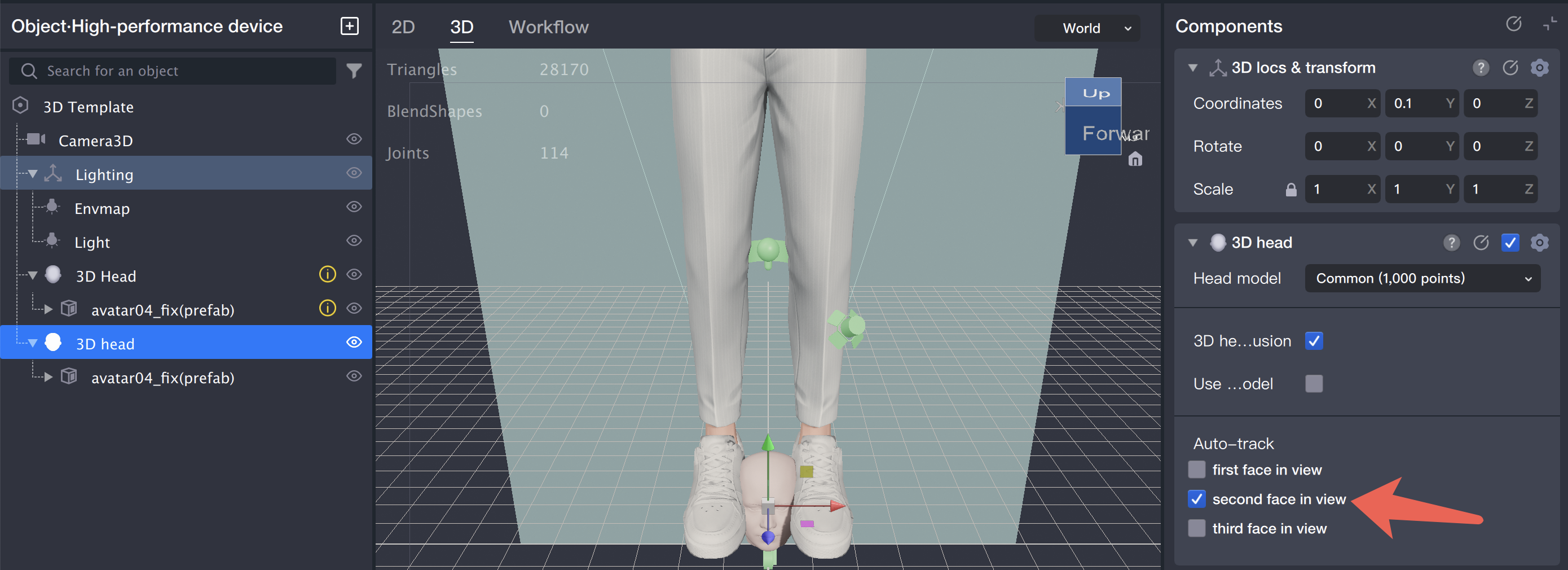Image resolution: width=1568 pixels, height=570 pixels.
Task: Click the reset icon in Components header
Action: [1514, 25]
